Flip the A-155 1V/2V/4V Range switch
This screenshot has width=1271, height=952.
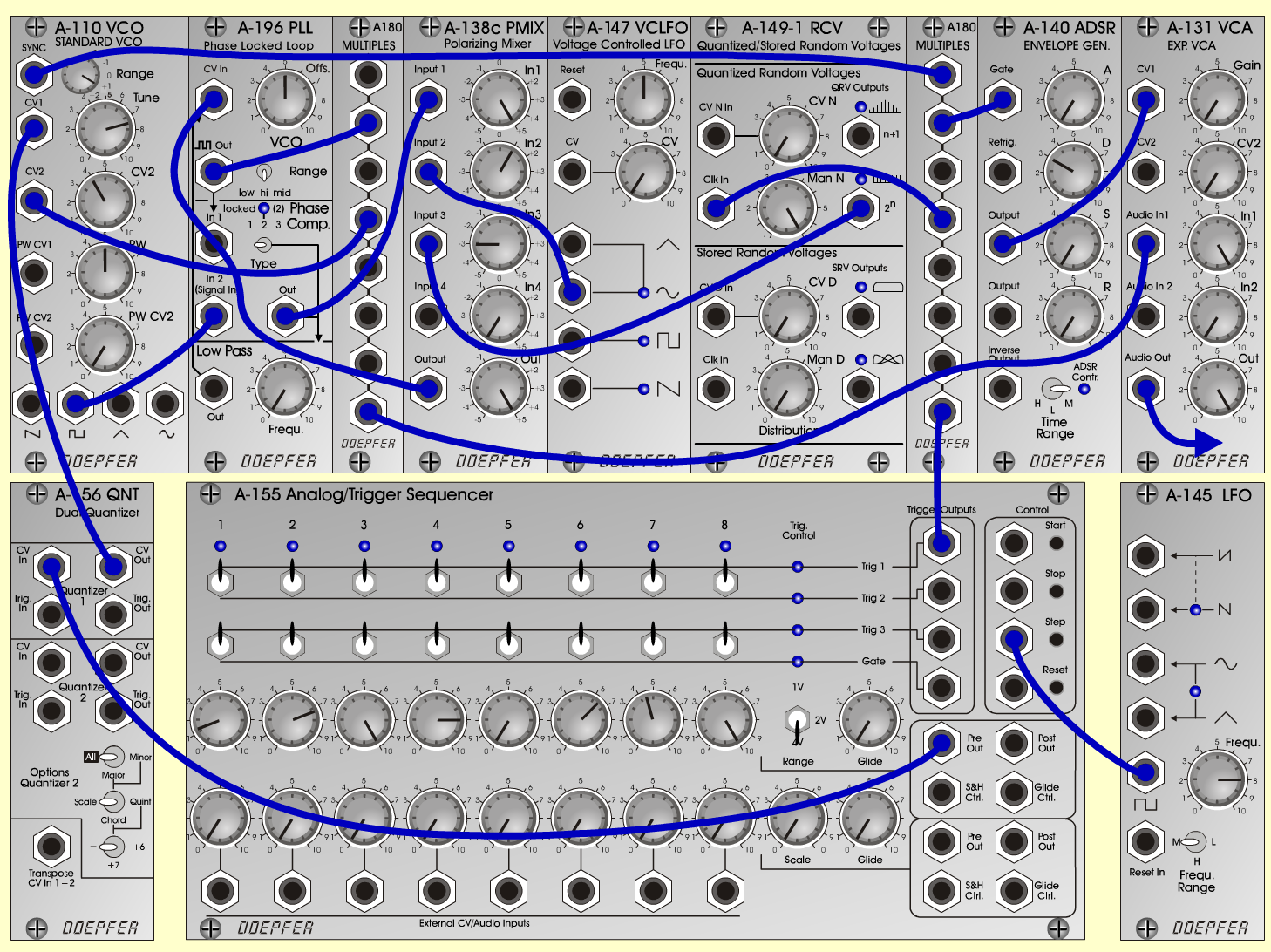[x=797, y=723]
